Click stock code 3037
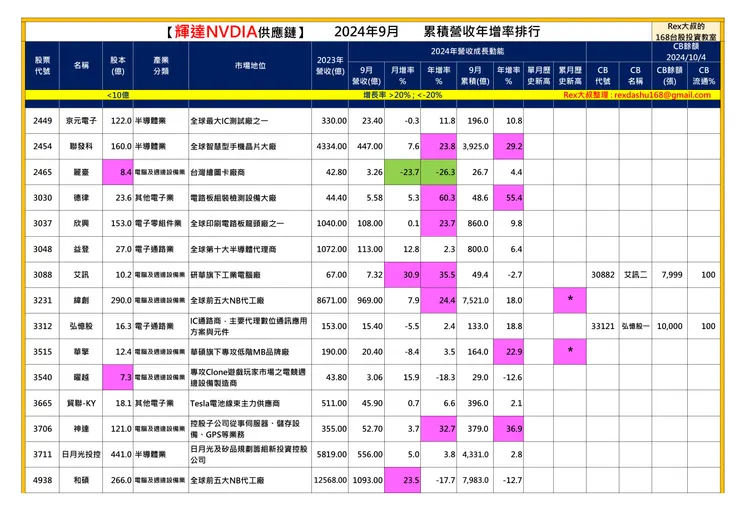The height and width of the screenshot is (523, 740). coord(42,223)
